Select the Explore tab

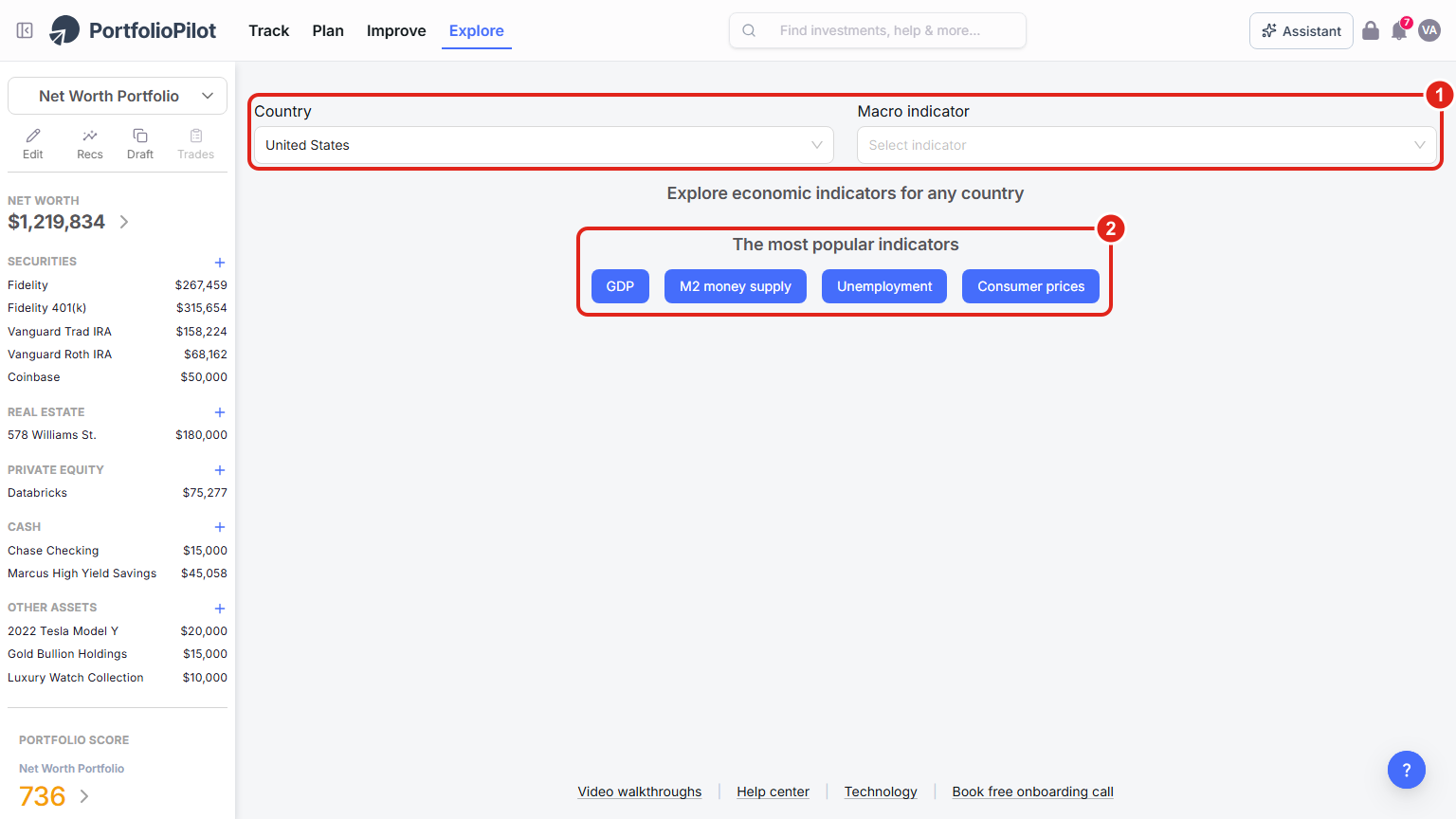tap(477, 30)
